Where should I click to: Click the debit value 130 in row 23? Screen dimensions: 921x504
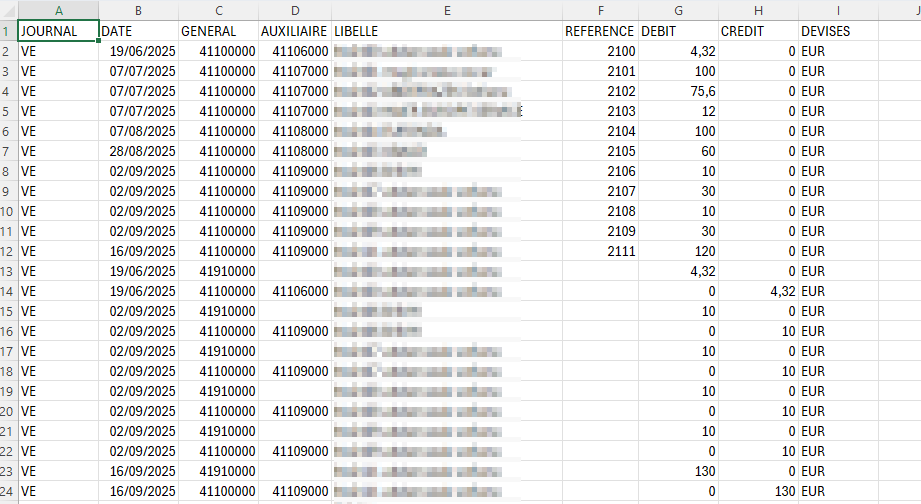(678, 471)
